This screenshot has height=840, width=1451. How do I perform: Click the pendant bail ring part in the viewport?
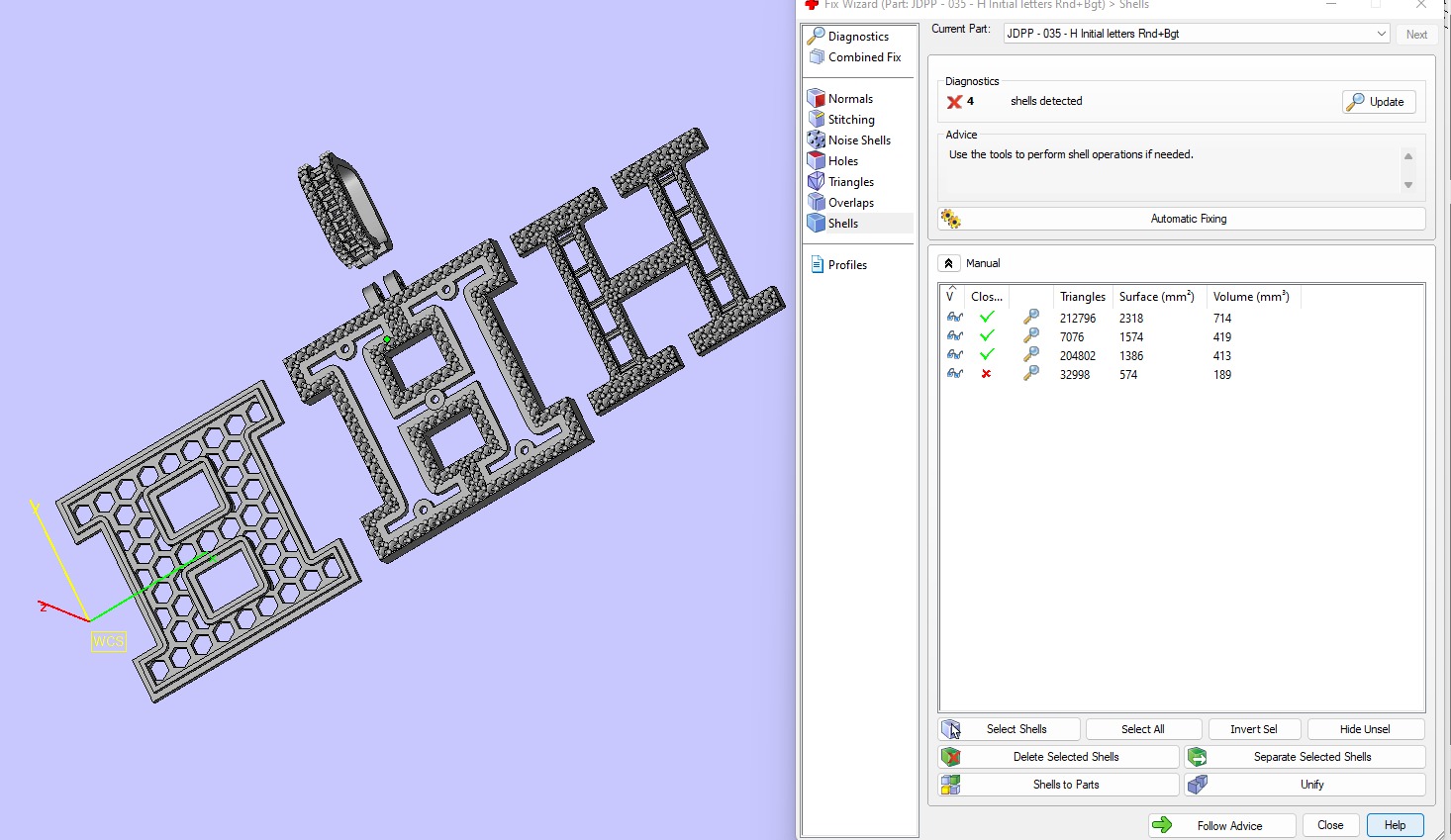(345, 211)
